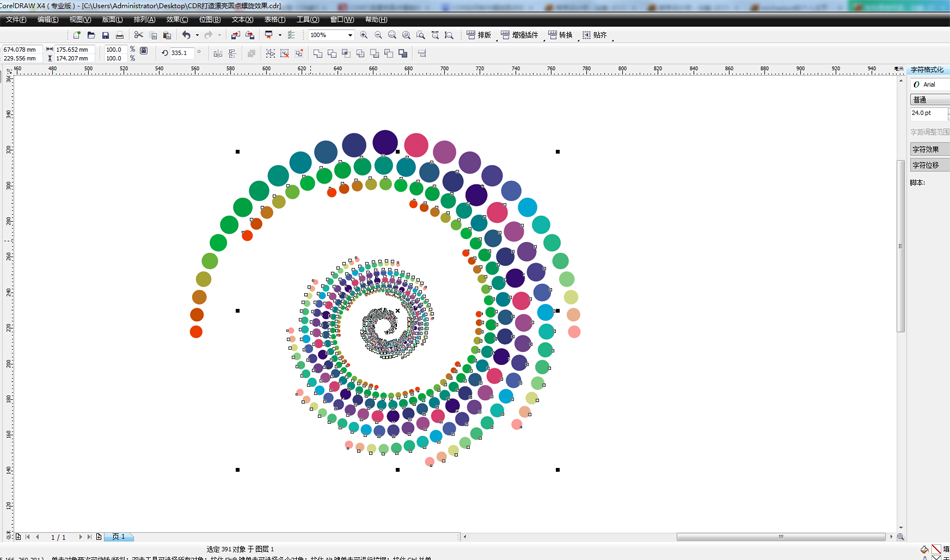Click the Open folder icon

[x=91, y=35]
